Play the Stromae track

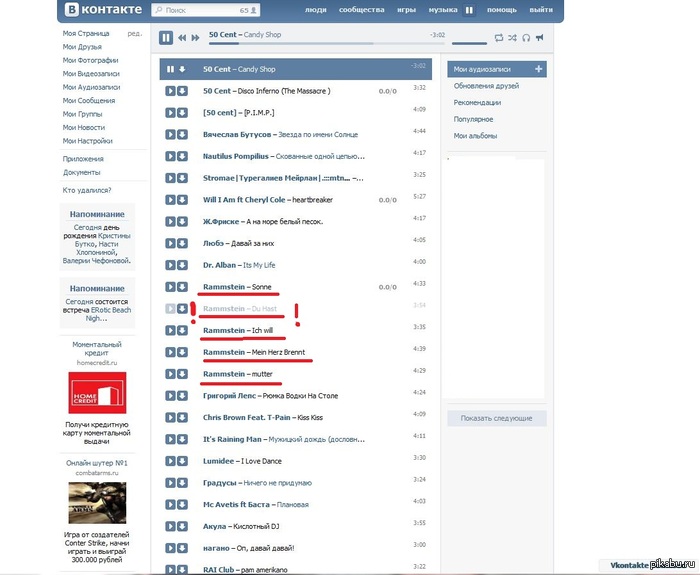[170, 178]
